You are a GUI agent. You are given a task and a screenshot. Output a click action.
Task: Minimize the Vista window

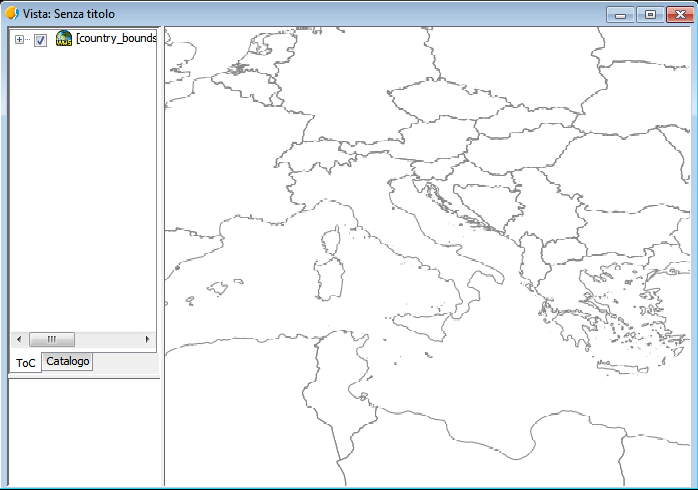coord(620,15)
